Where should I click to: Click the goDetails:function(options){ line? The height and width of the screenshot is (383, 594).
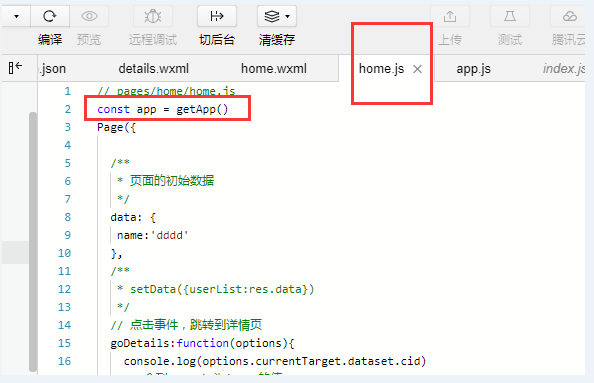point(202,343)
